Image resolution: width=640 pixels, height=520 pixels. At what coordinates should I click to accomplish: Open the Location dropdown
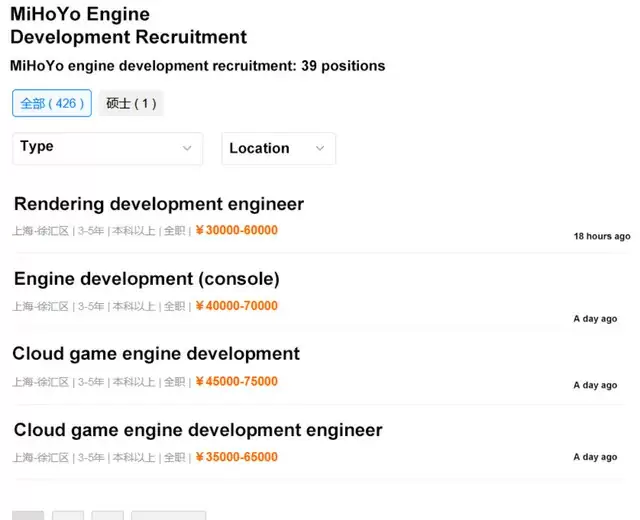coord(278,149)
